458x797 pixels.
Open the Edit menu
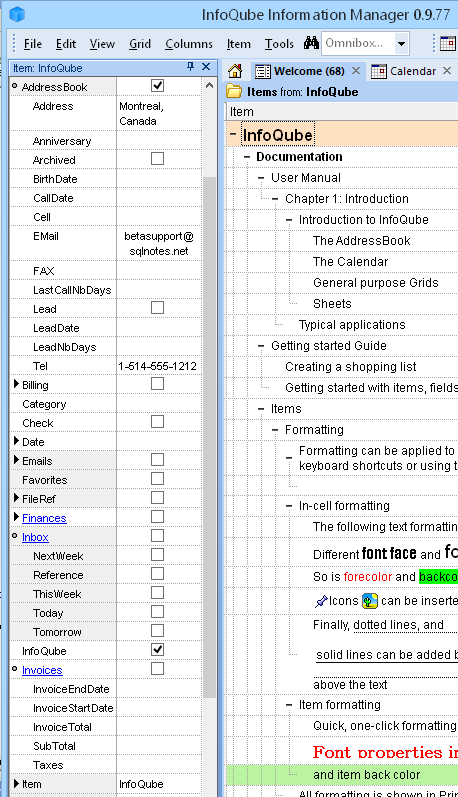coord(66,44)
